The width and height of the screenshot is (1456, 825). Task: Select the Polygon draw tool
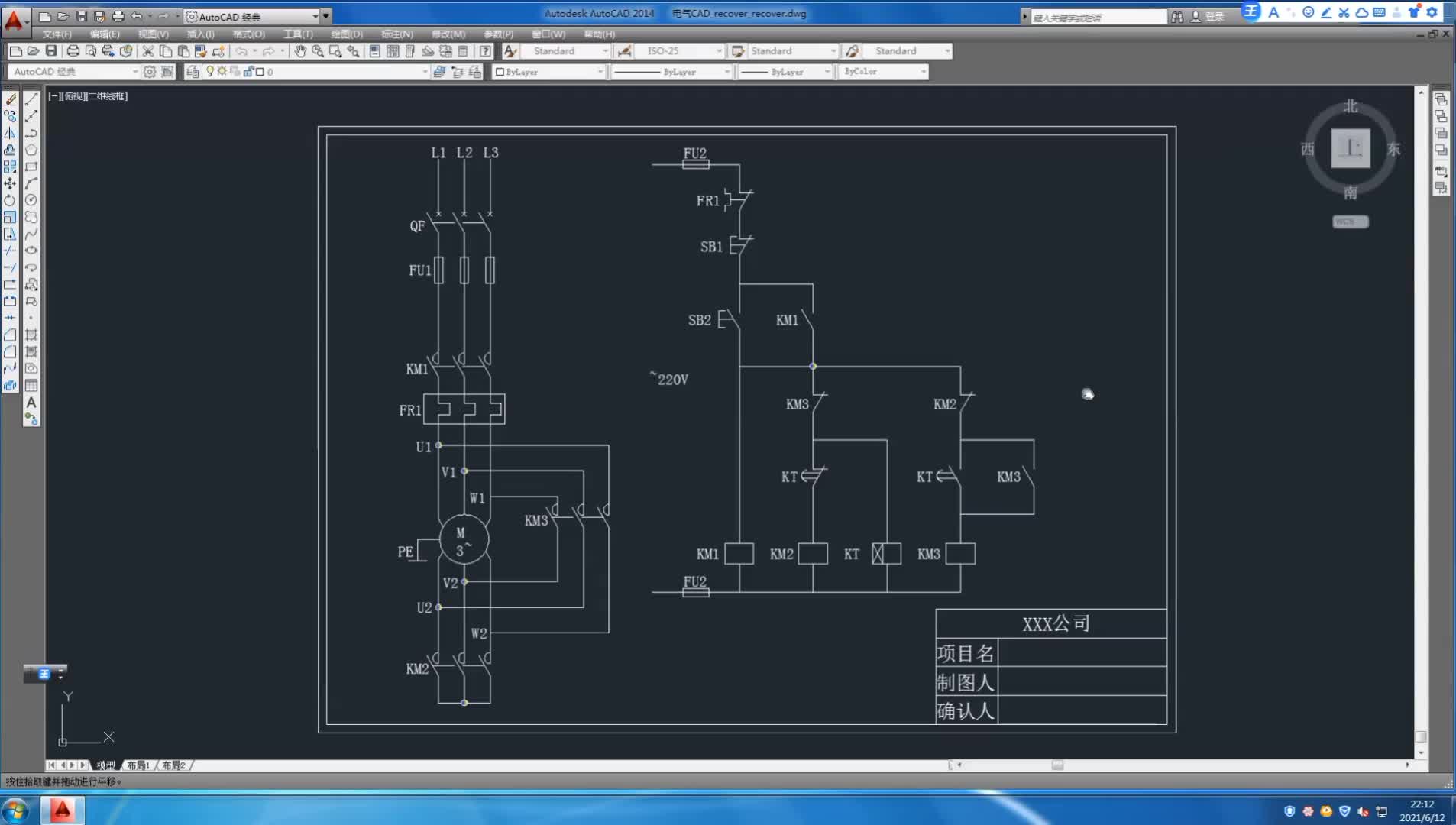31,150
